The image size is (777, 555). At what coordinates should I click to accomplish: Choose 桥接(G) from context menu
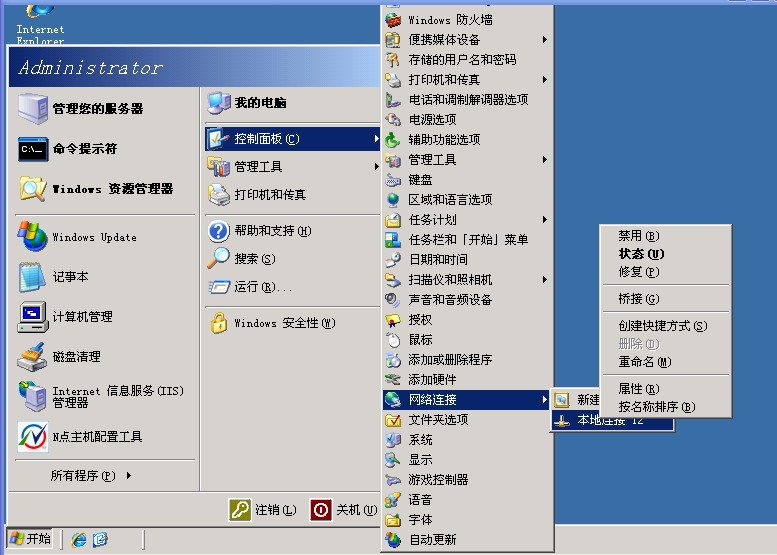666,299
